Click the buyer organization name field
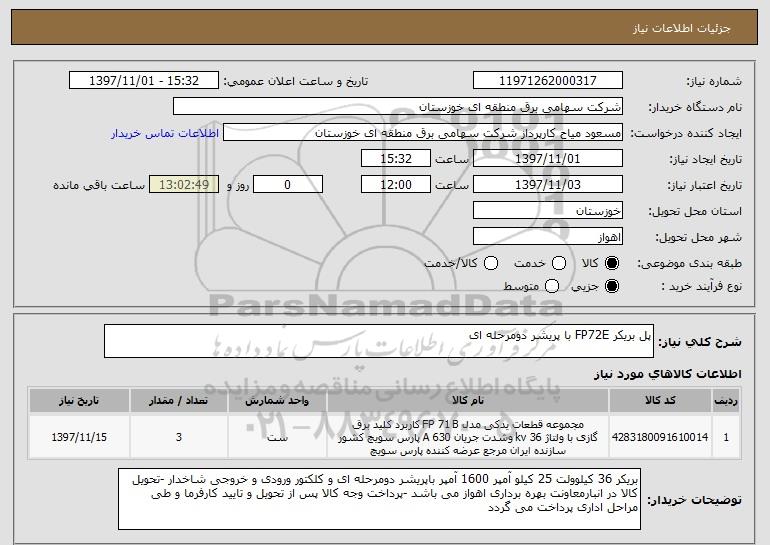Screen dimensions: 770x545 (398, 107)
